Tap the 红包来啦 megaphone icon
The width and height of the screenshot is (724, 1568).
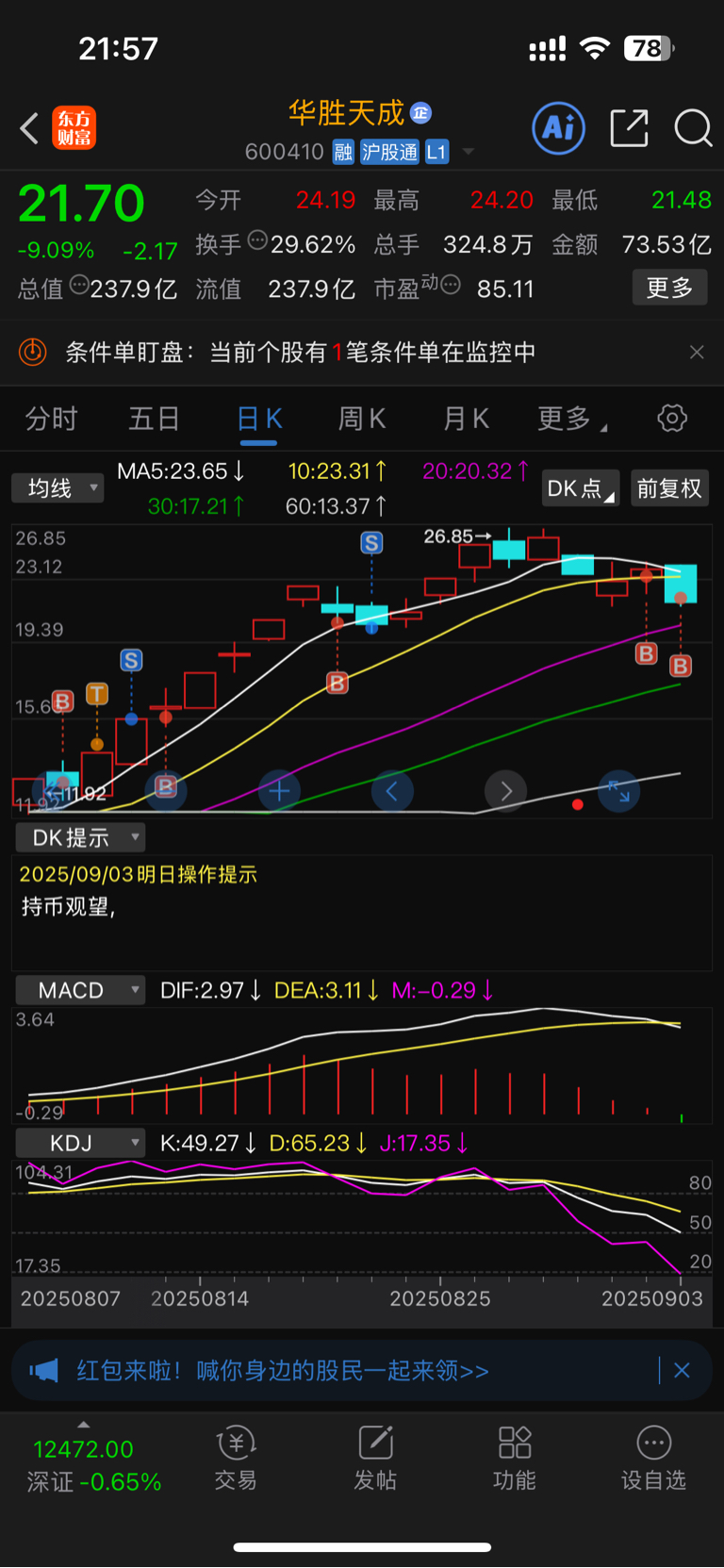click(43, 1370)
